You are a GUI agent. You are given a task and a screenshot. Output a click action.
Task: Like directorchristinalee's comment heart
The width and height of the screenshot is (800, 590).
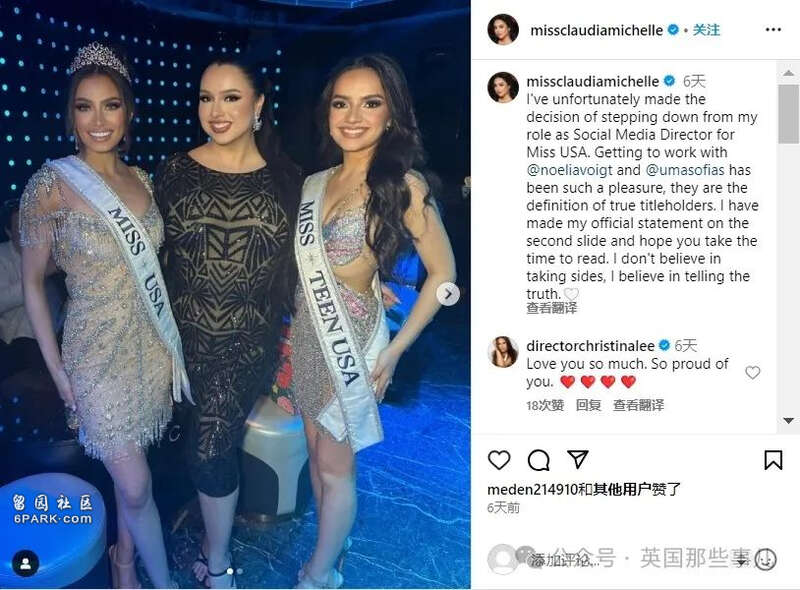point(753,373)
